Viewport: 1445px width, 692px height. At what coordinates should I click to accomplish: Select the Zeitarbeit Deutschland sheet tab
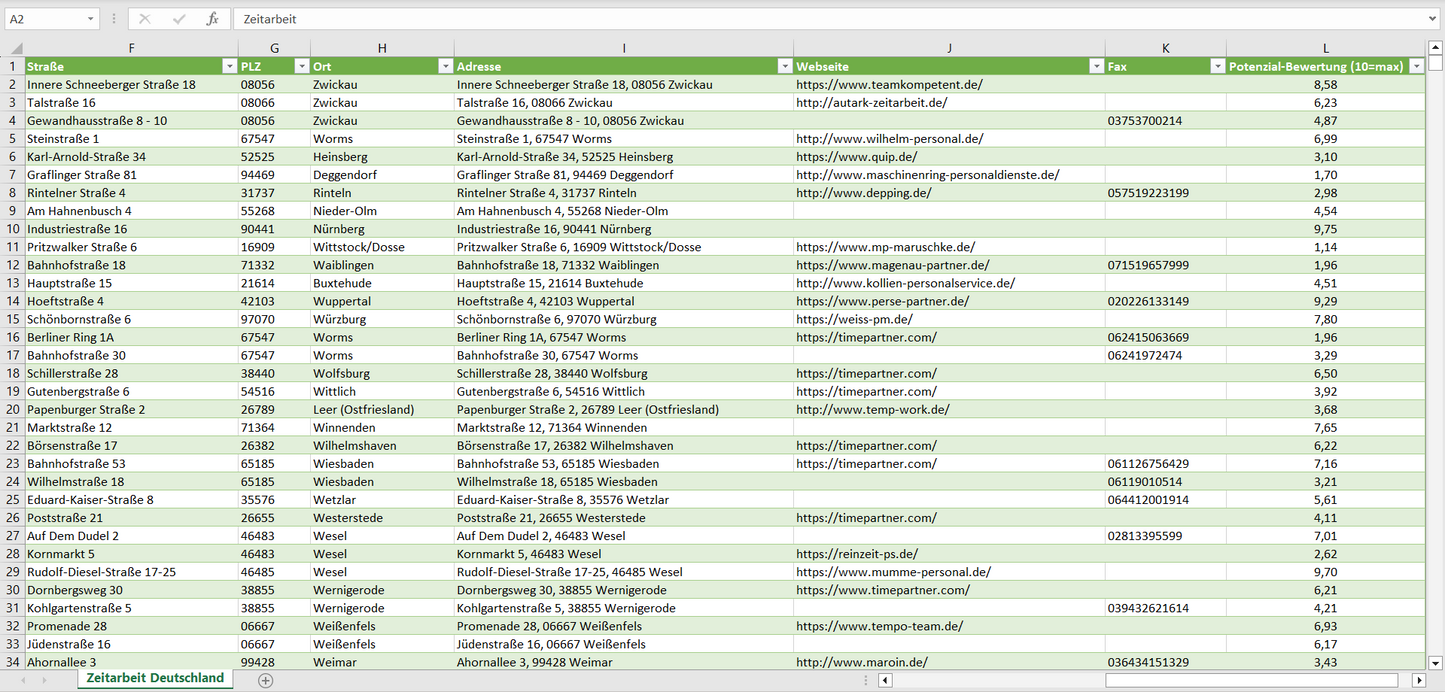point(155,678)
